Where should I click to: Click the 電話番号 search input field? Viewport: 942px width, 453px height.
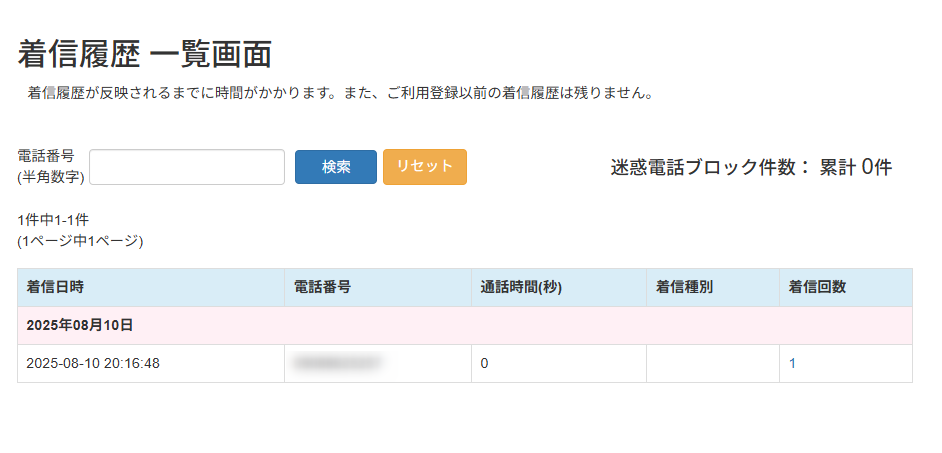coord(187,167)
